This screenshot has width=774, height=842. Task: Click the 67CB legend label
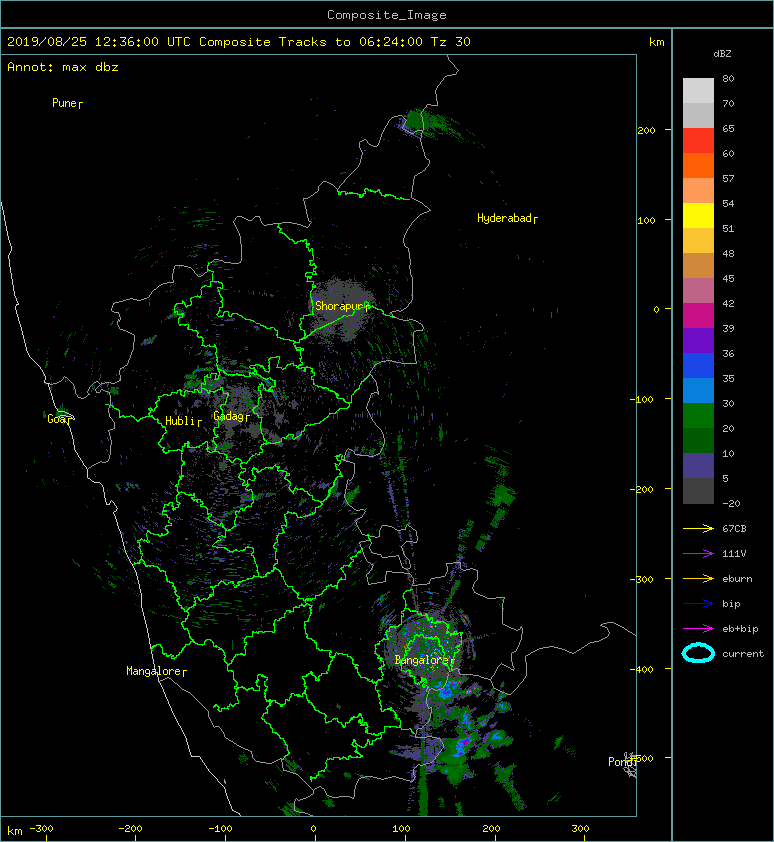[734, 528]
